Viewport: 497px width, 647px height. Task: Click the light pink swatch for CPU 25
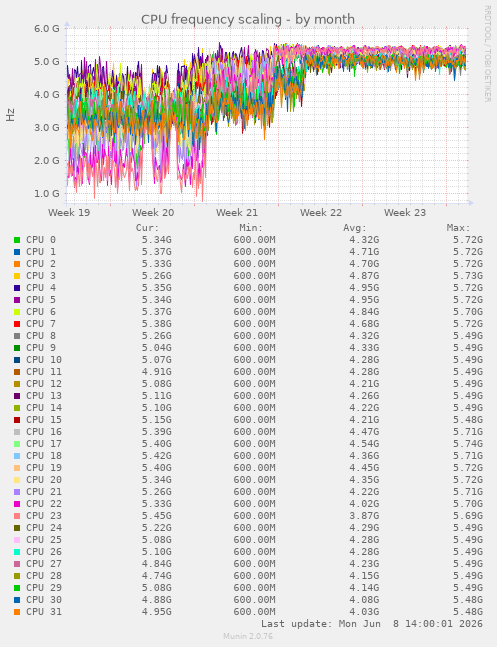(17, 539)
